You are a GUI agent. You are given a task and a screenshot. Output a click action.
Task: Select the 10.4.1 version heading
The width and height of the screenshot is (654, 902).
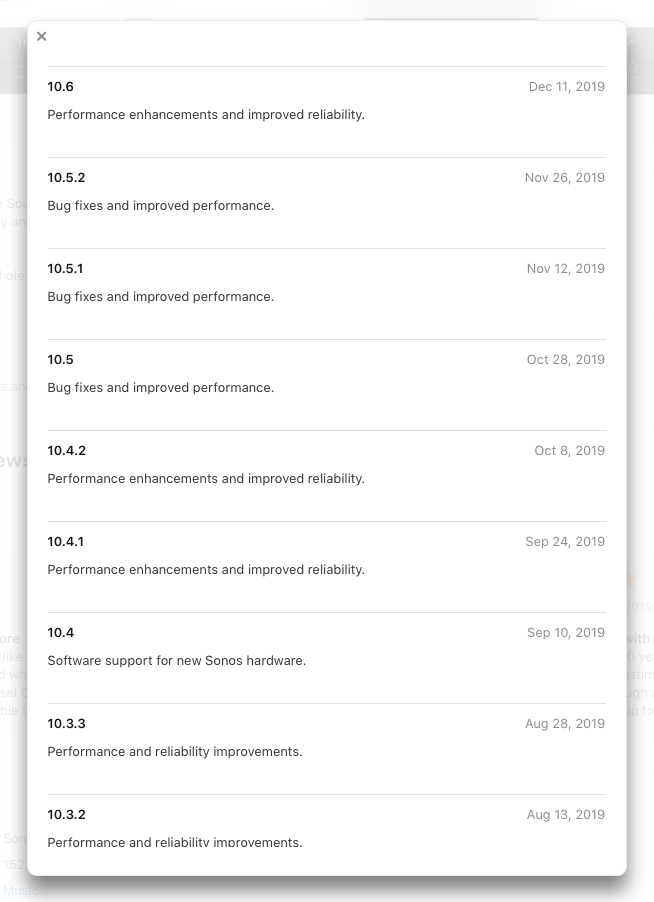(x=65, y=541)
